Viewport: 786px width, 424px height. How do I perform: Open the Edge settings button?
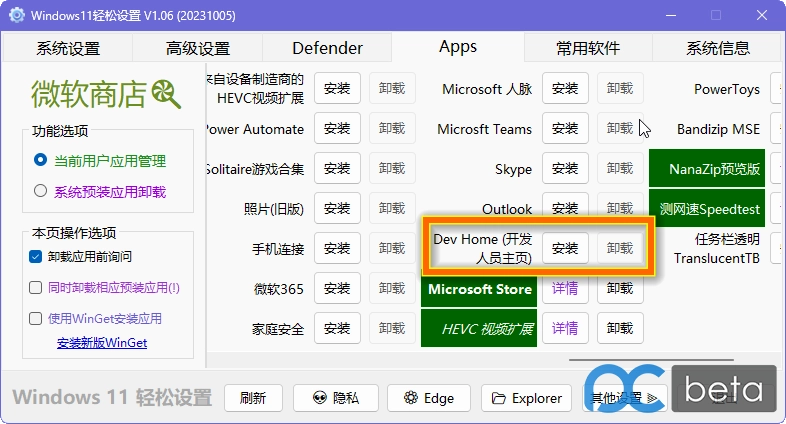pos(429,398)
